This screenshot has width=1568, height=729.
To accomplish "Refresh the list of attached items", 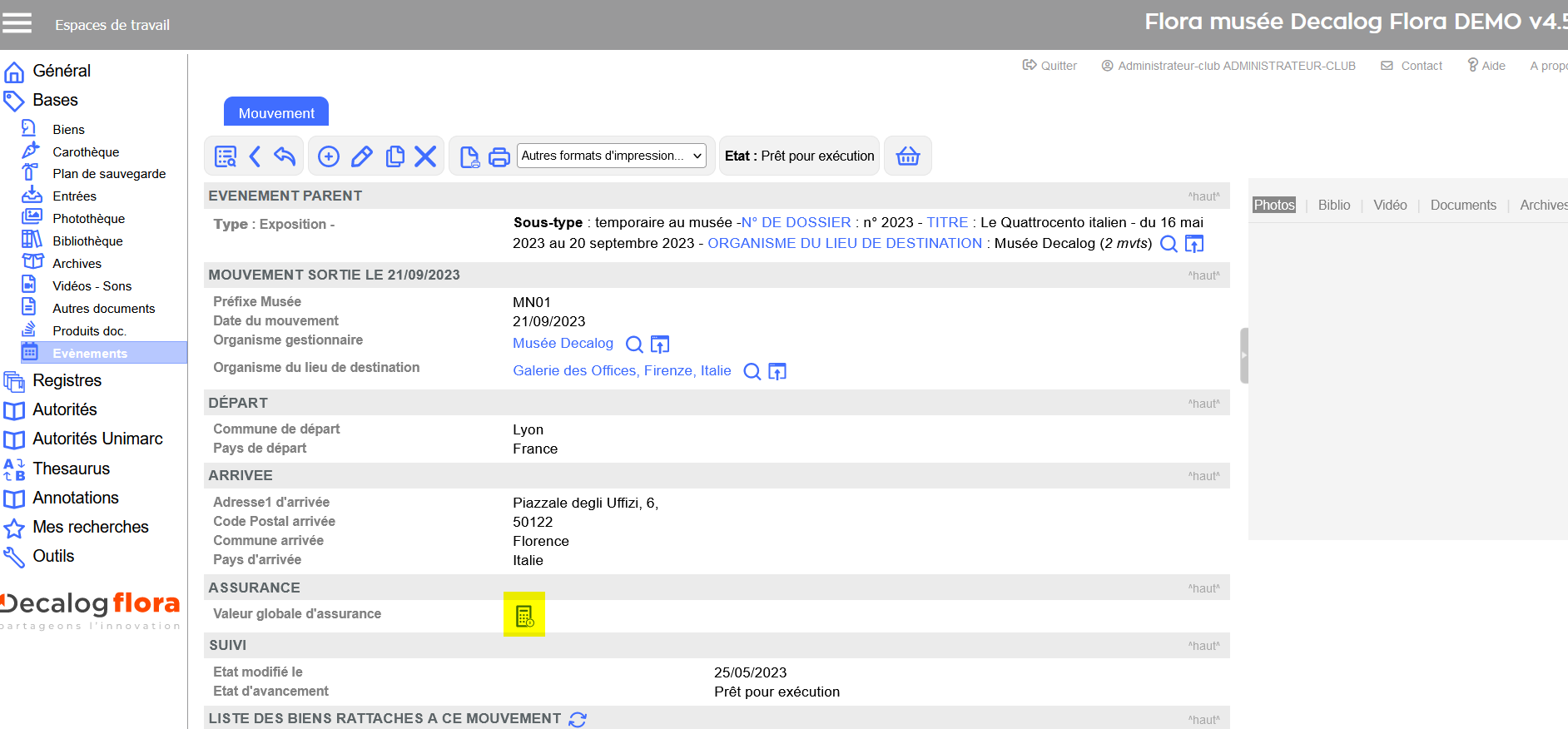I will (578, 719).
